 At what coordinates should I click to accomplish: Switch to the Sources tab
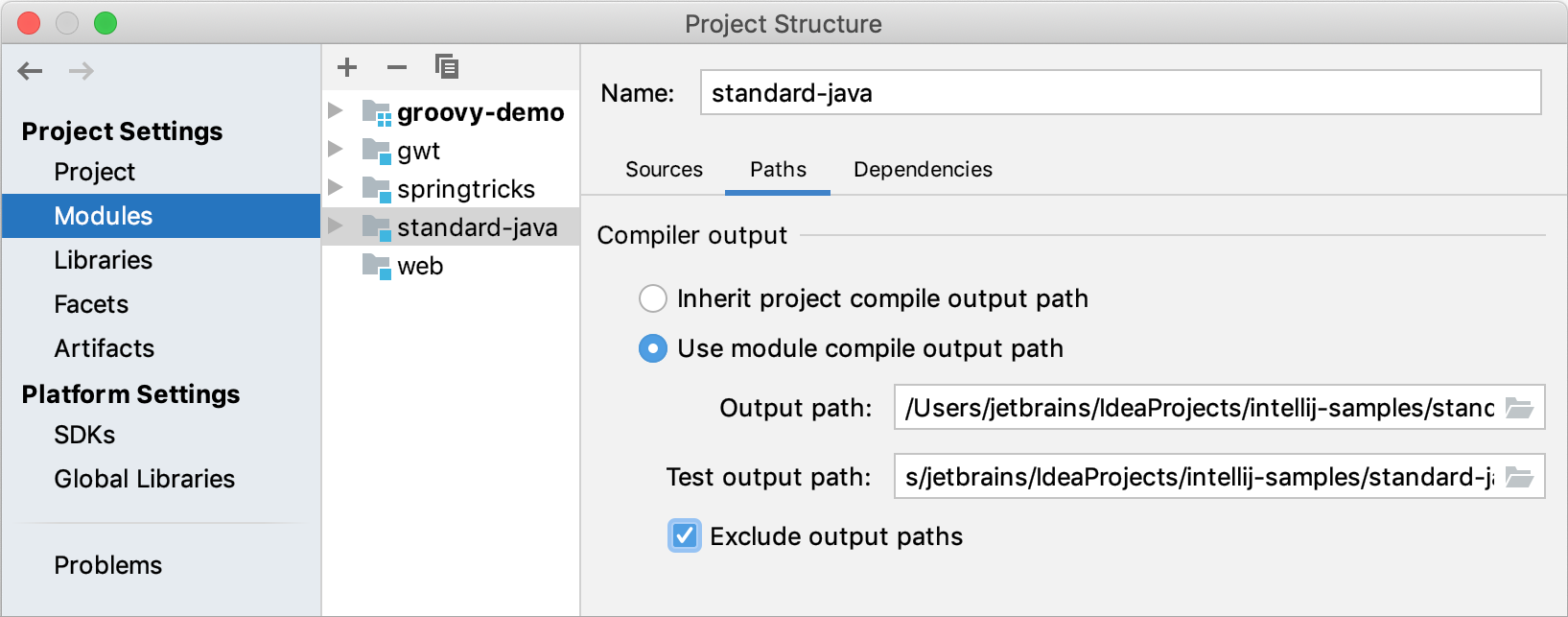664,169
